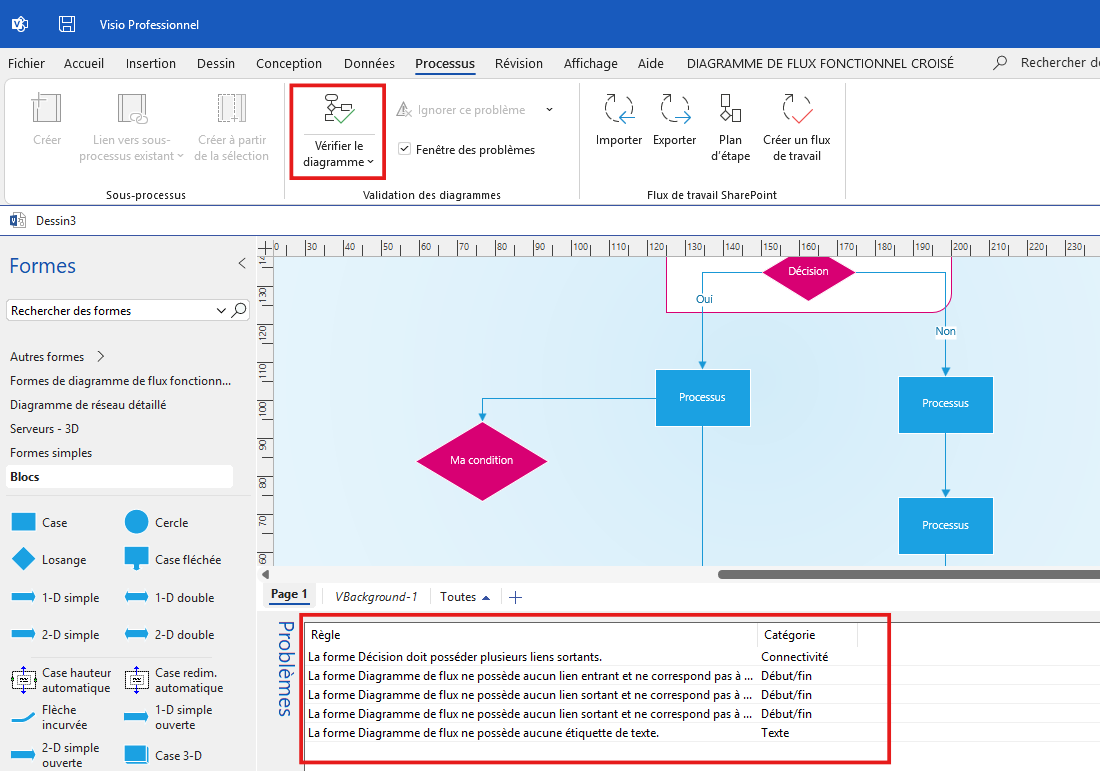Viewport: 1100px width, 771px height.
Task: Open the shapes search dropdown arrow
Action: pyautogui.click(x=221, y=311)
